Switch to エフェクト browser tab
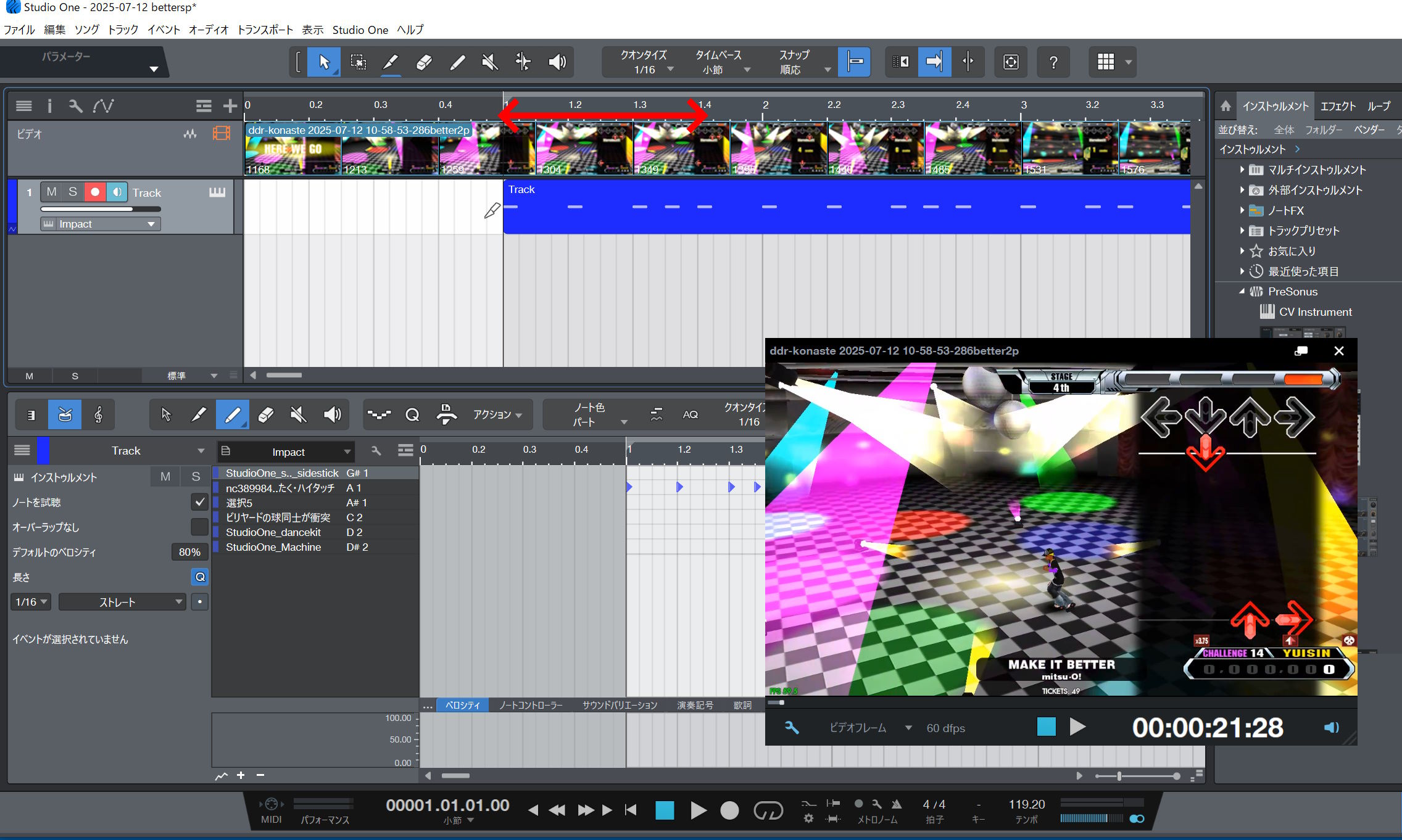The image size is (1402, 840). (x=1338, y=106)
